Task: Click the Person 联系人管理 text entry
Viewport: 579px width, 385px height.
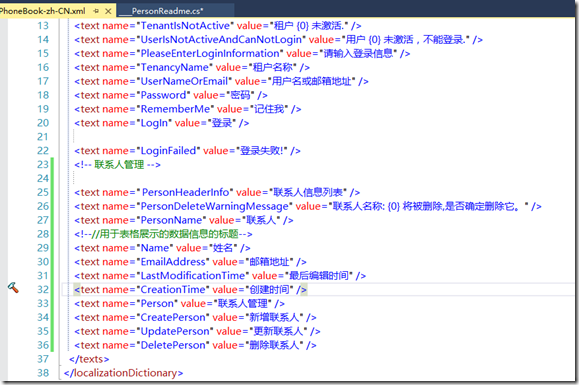Action: (179, 303)
